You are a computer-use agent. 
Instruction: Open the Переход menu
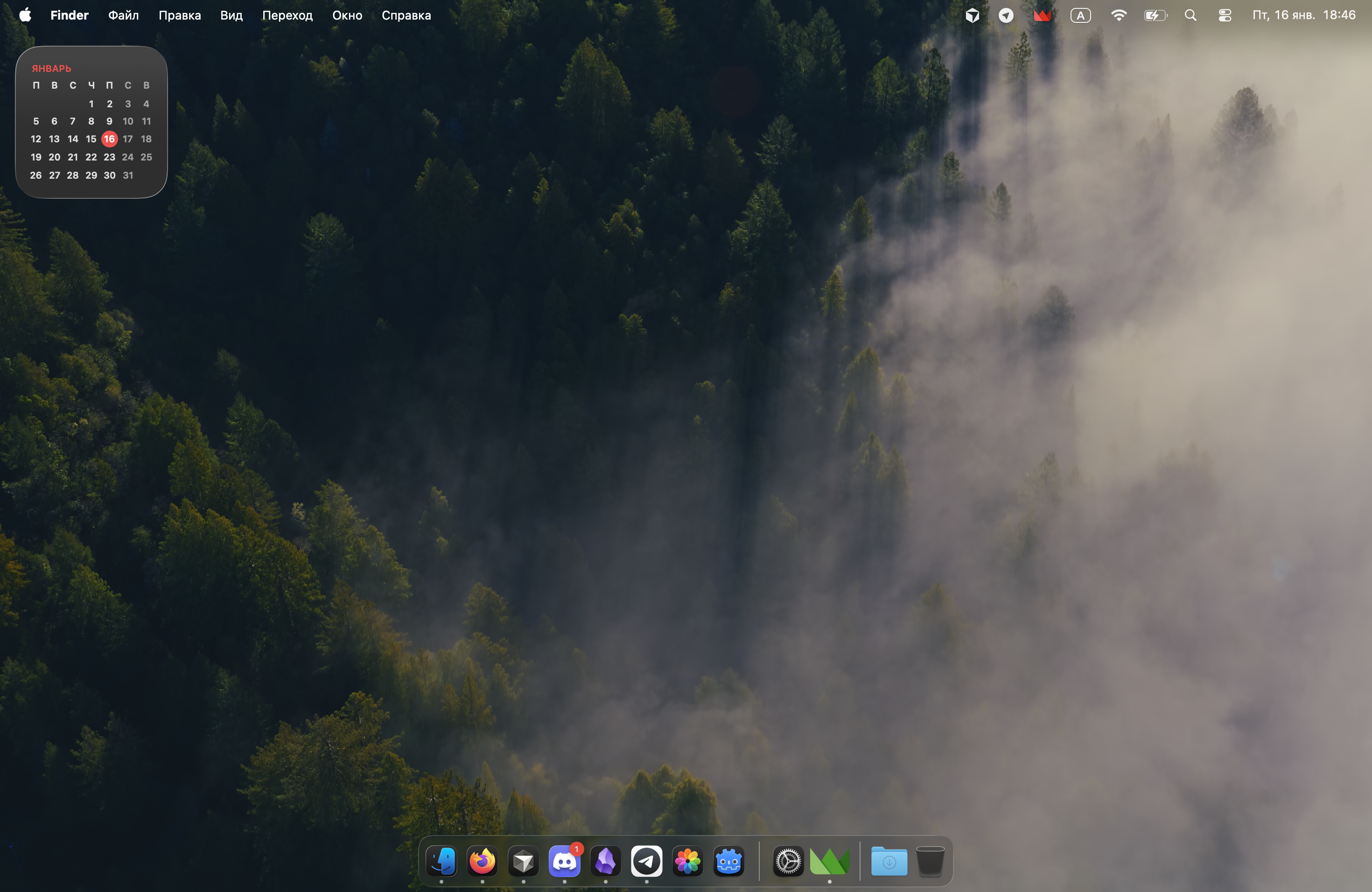click(x=287, y=15)
